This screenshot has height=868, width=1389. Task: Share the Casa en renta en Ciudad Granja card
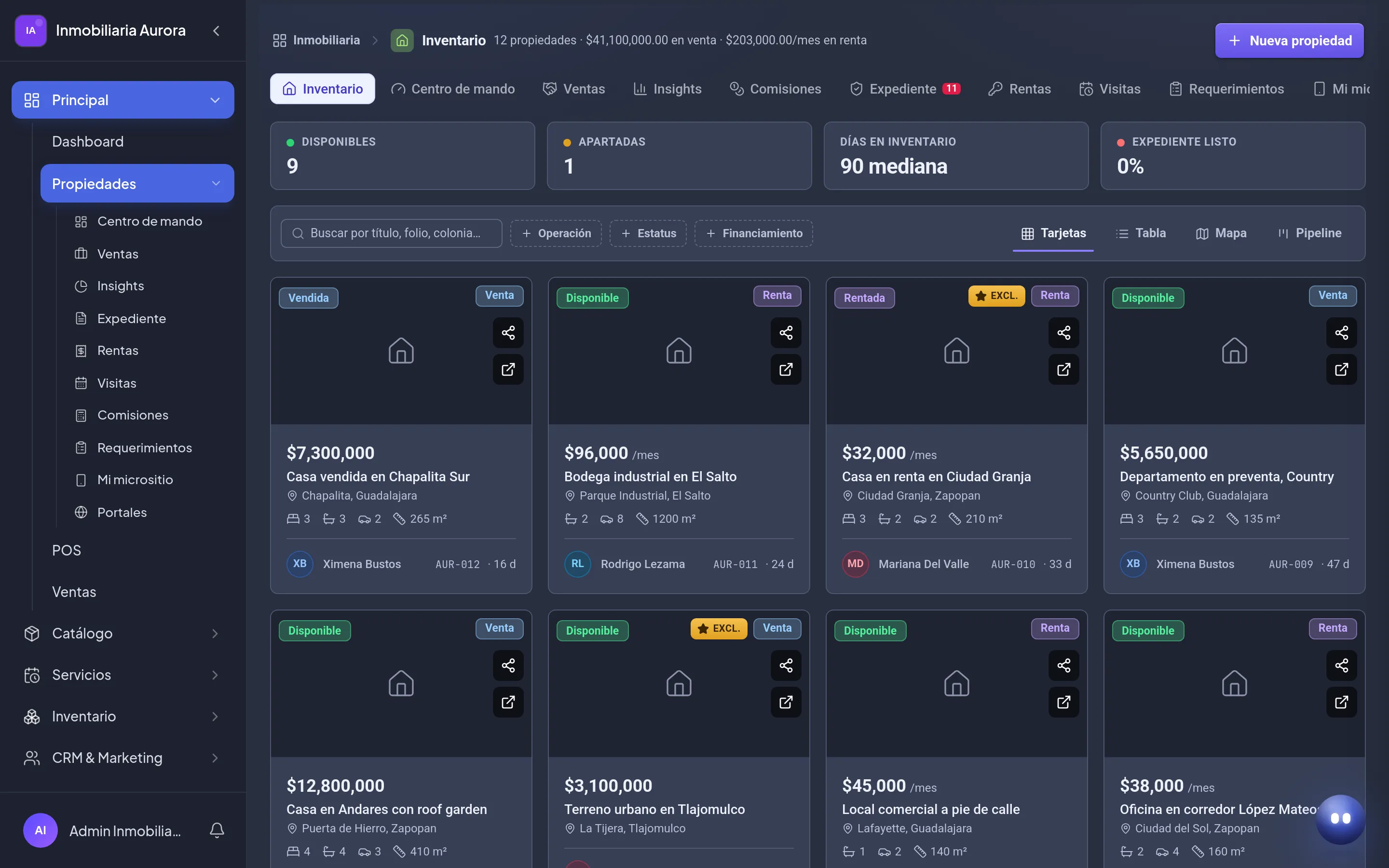[1063, 332]
